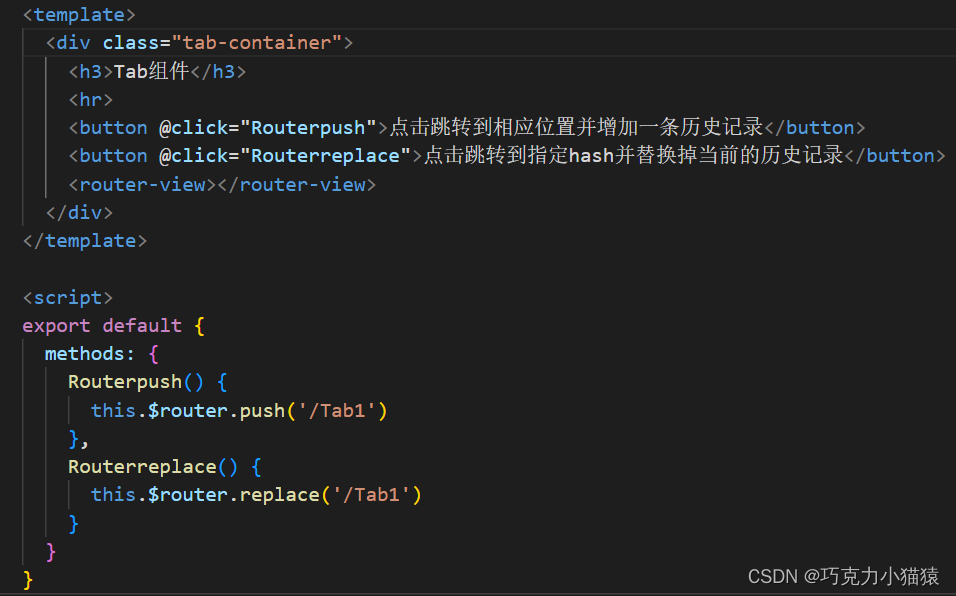Click the this.$router.push('/Tab1') call

click(x=239, y=410)
